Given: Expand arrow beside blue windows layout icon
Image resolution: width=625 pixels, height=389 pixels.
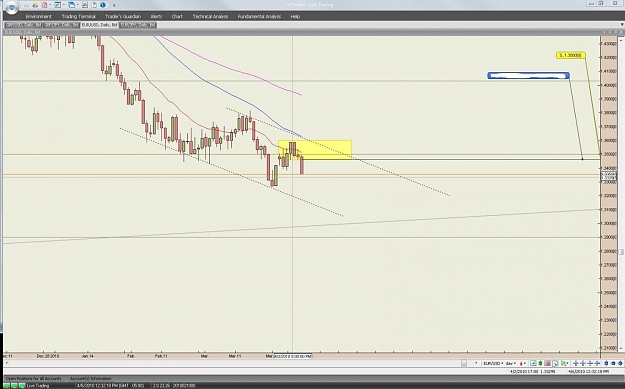Looking at the screenshot, I should point(77,5).
